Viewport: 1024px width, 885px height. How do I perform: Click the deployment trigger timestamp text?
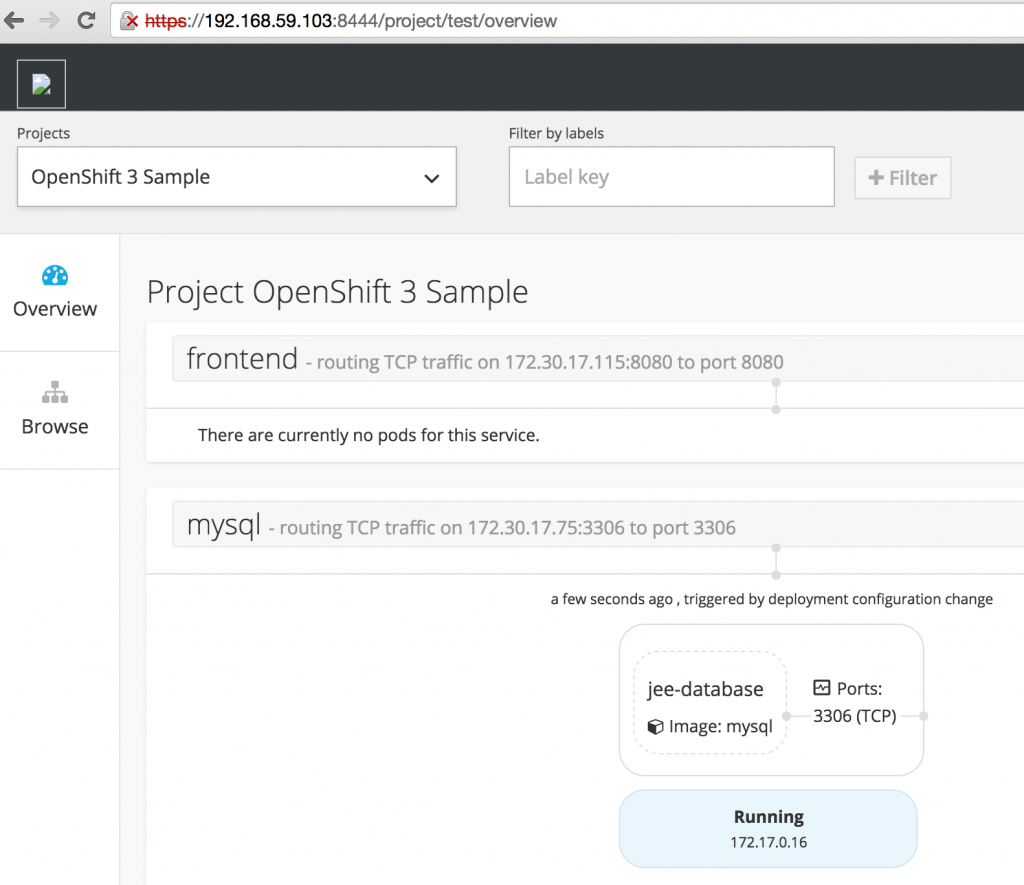pos(771,599)
